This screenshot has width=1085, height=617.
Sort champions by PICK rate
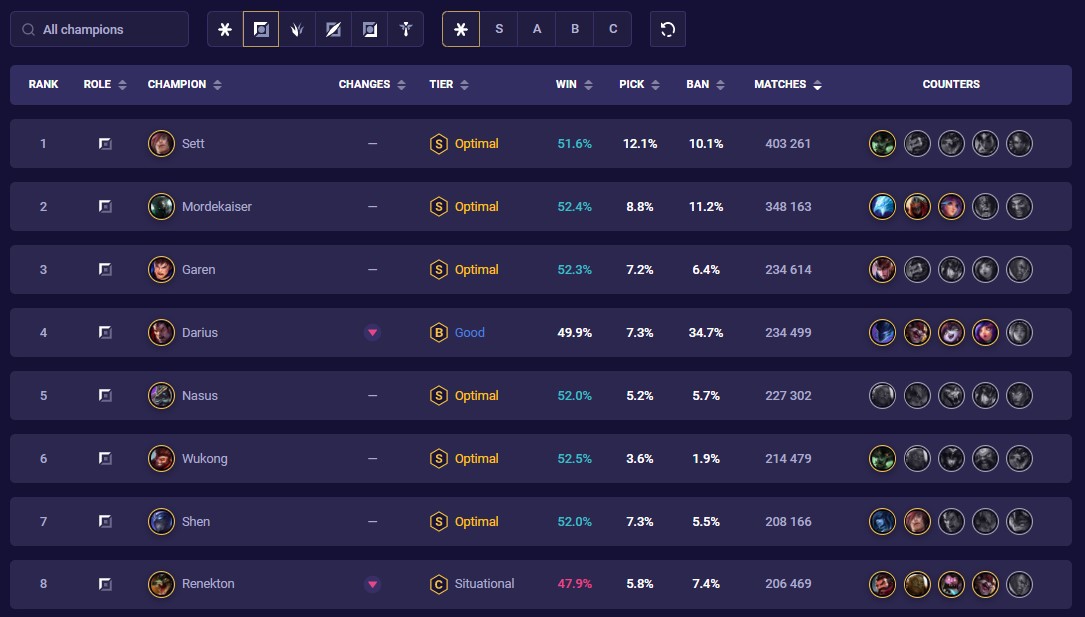[x=639, y=84]
